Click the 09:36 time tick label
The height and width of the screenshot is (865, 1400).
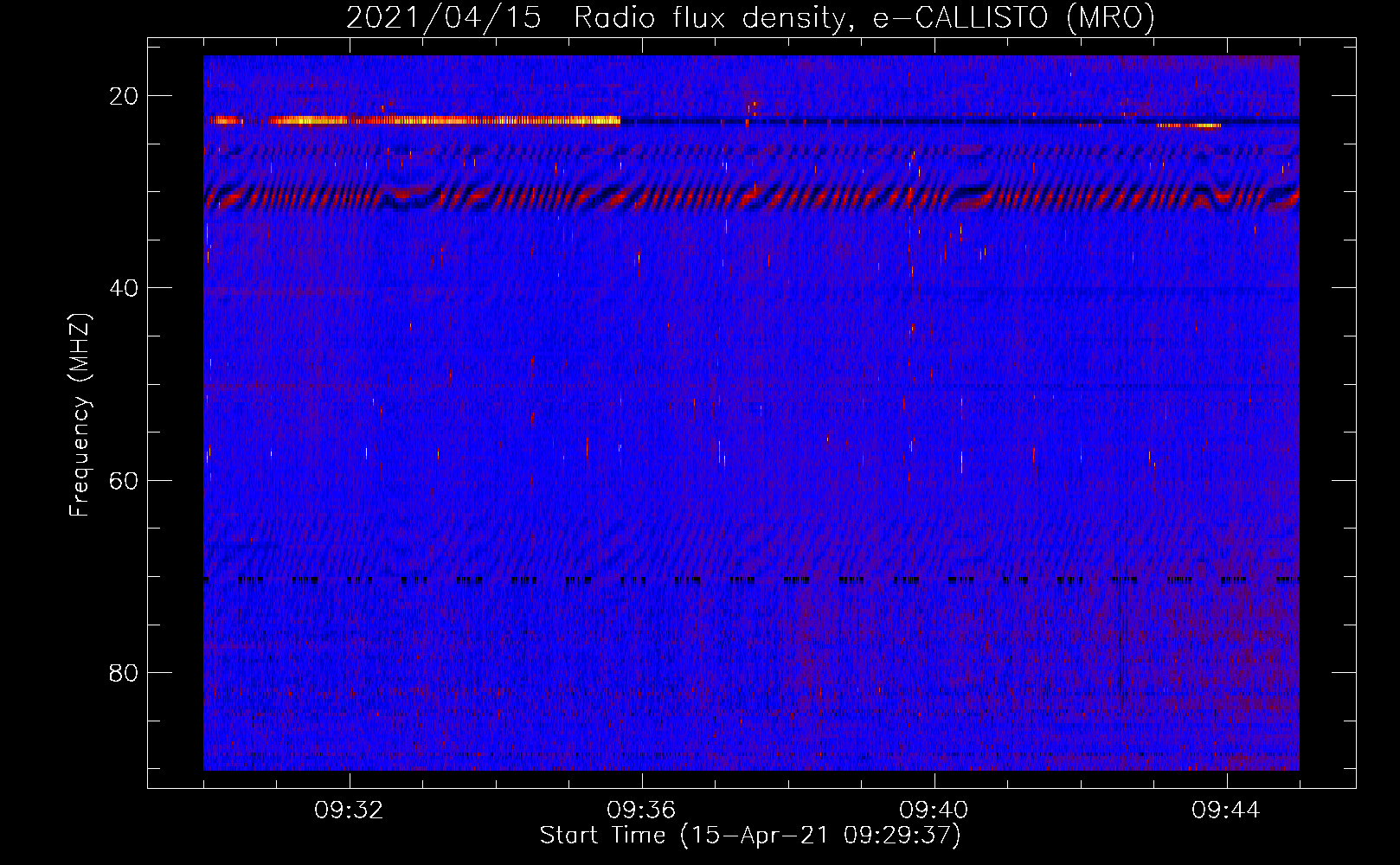(641, 811)
